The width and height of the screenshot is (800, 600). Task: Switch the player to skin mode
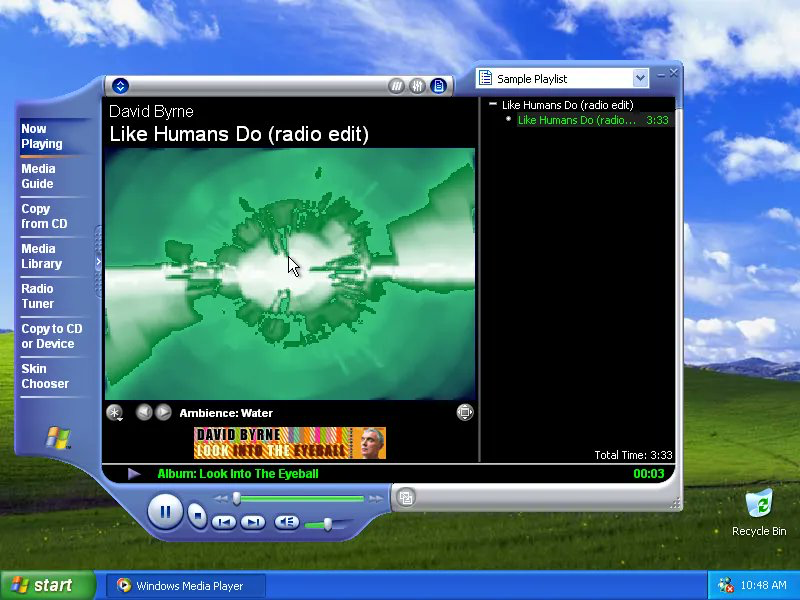pyautogui.click(x=403, y=497)
